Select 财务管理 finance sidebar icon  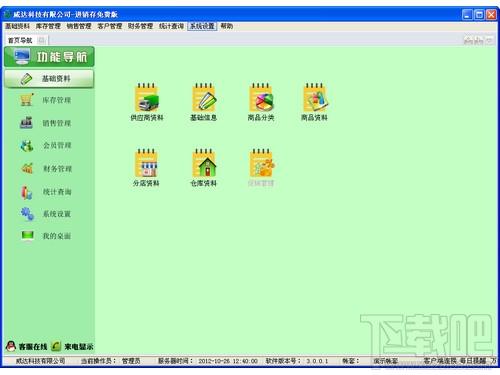27,168
